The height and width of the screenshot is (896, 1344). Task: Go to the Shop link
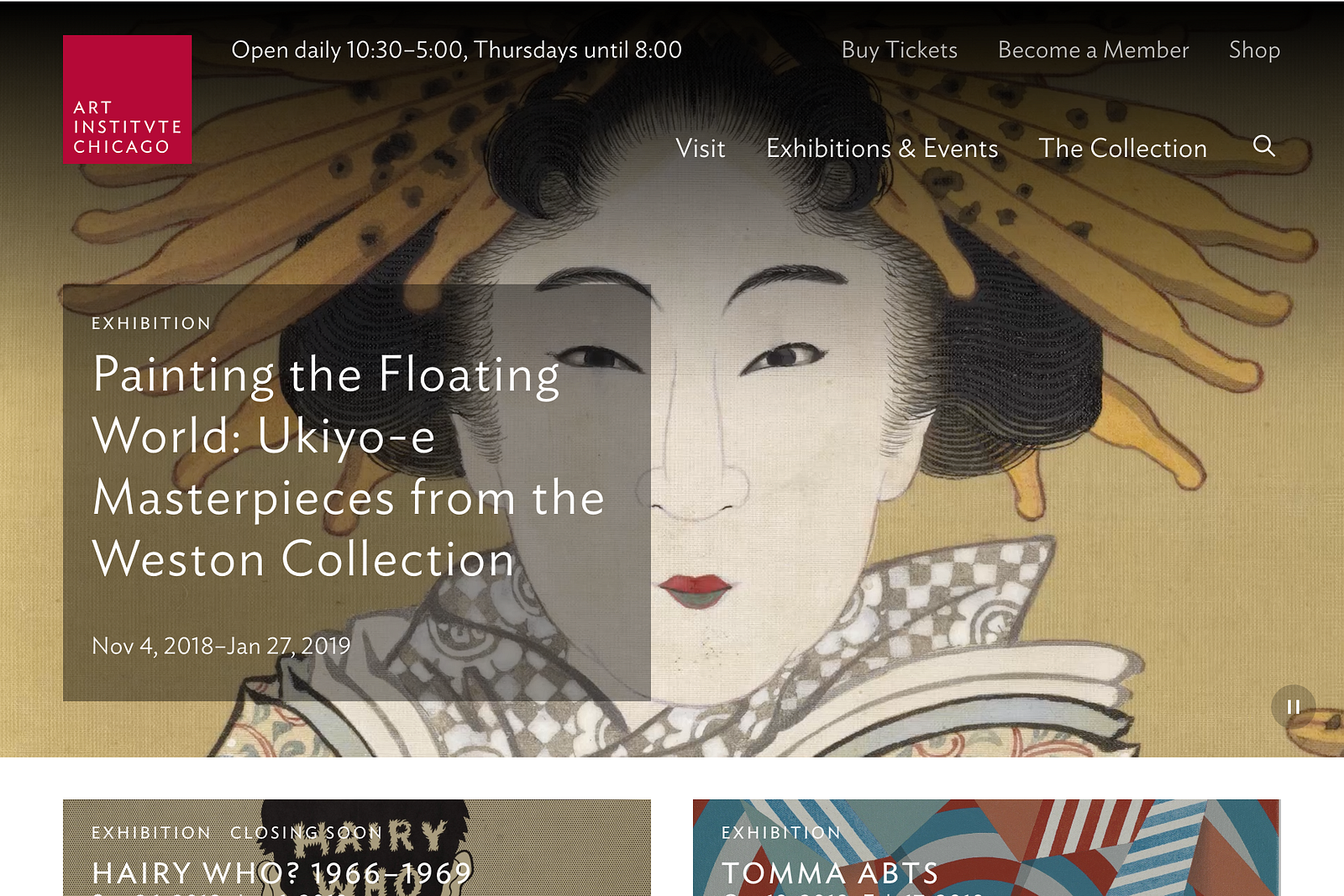[1254, 50]
